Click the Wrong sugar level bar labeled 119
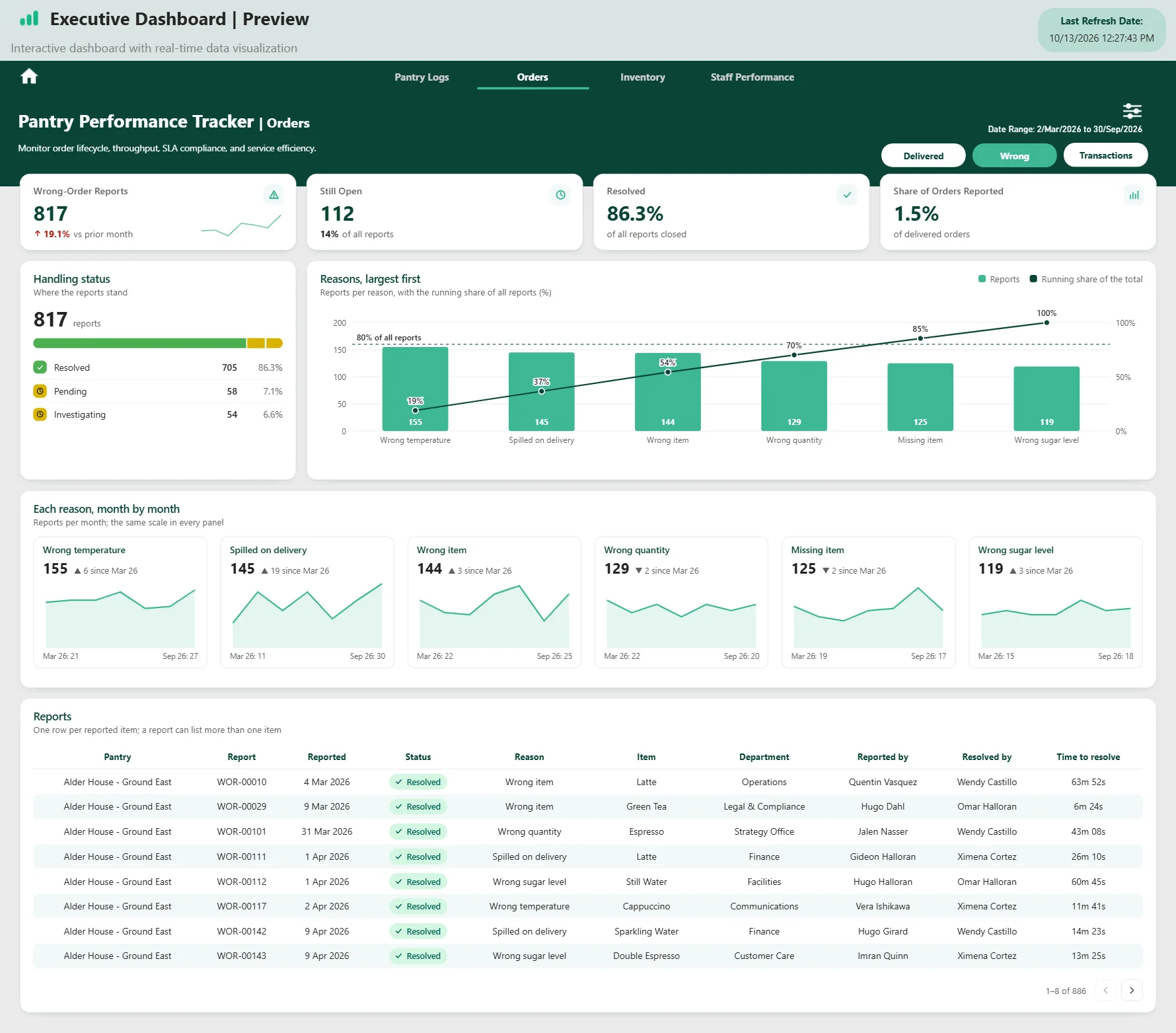 tap(1047, 399)
